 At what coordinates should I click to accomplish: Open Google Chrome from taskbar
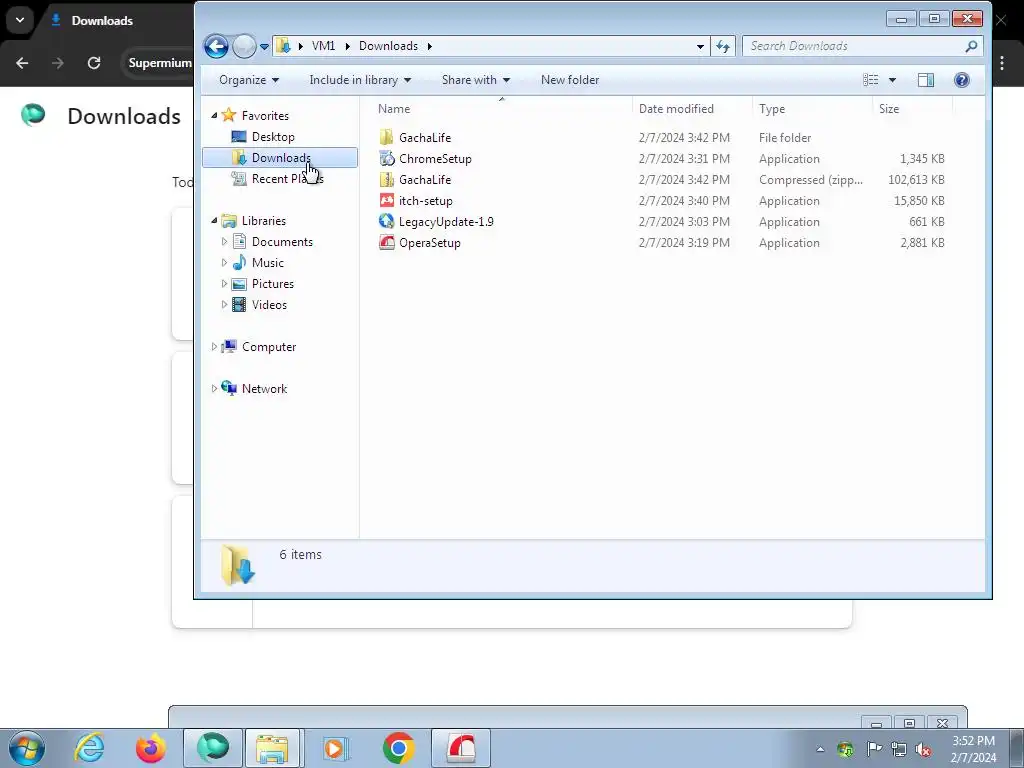click(398, 748)
